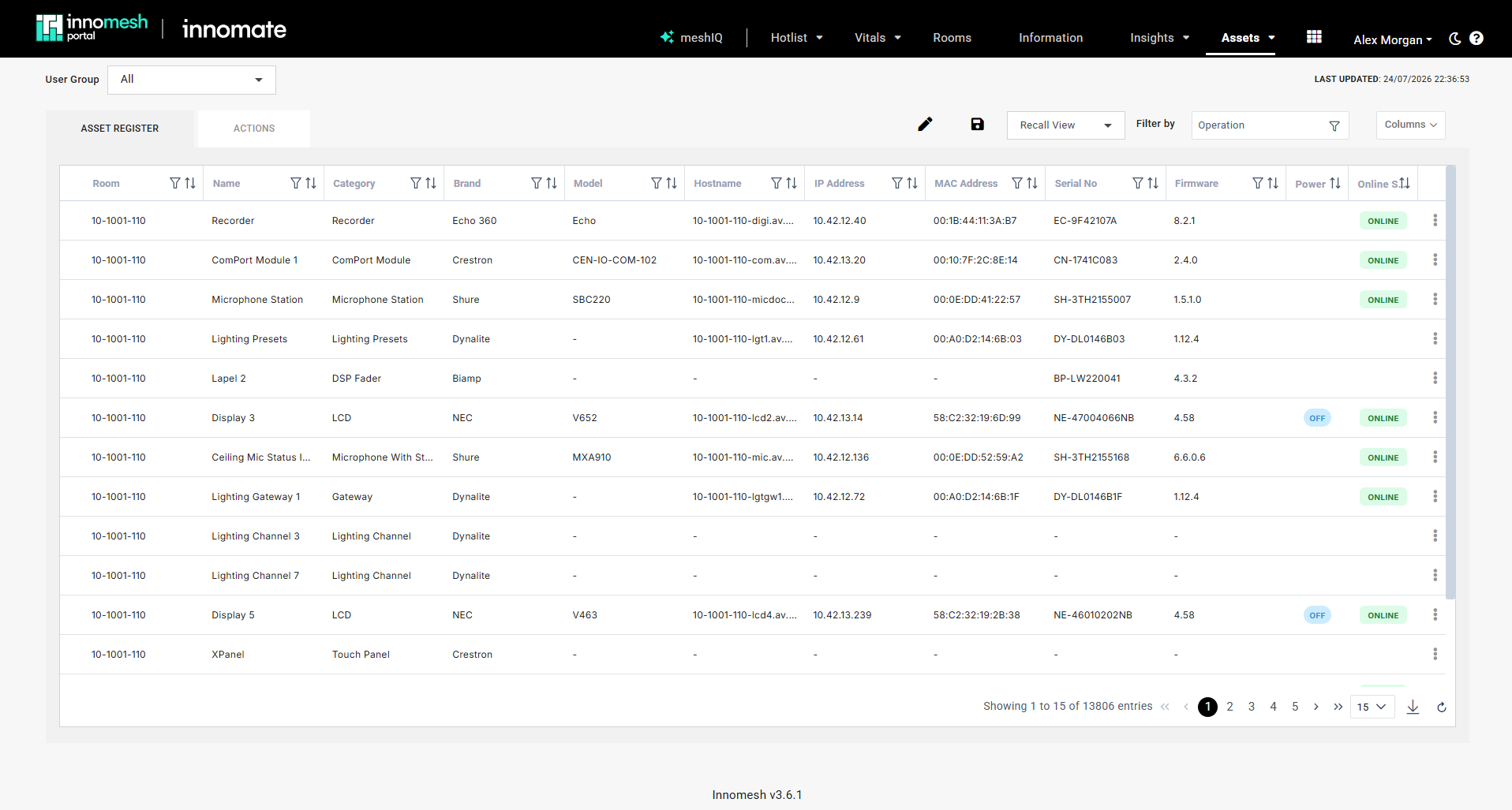Click the Lighting Gateway 1 name
This screenshot has width=1512, height=810.
click(256, 497)
